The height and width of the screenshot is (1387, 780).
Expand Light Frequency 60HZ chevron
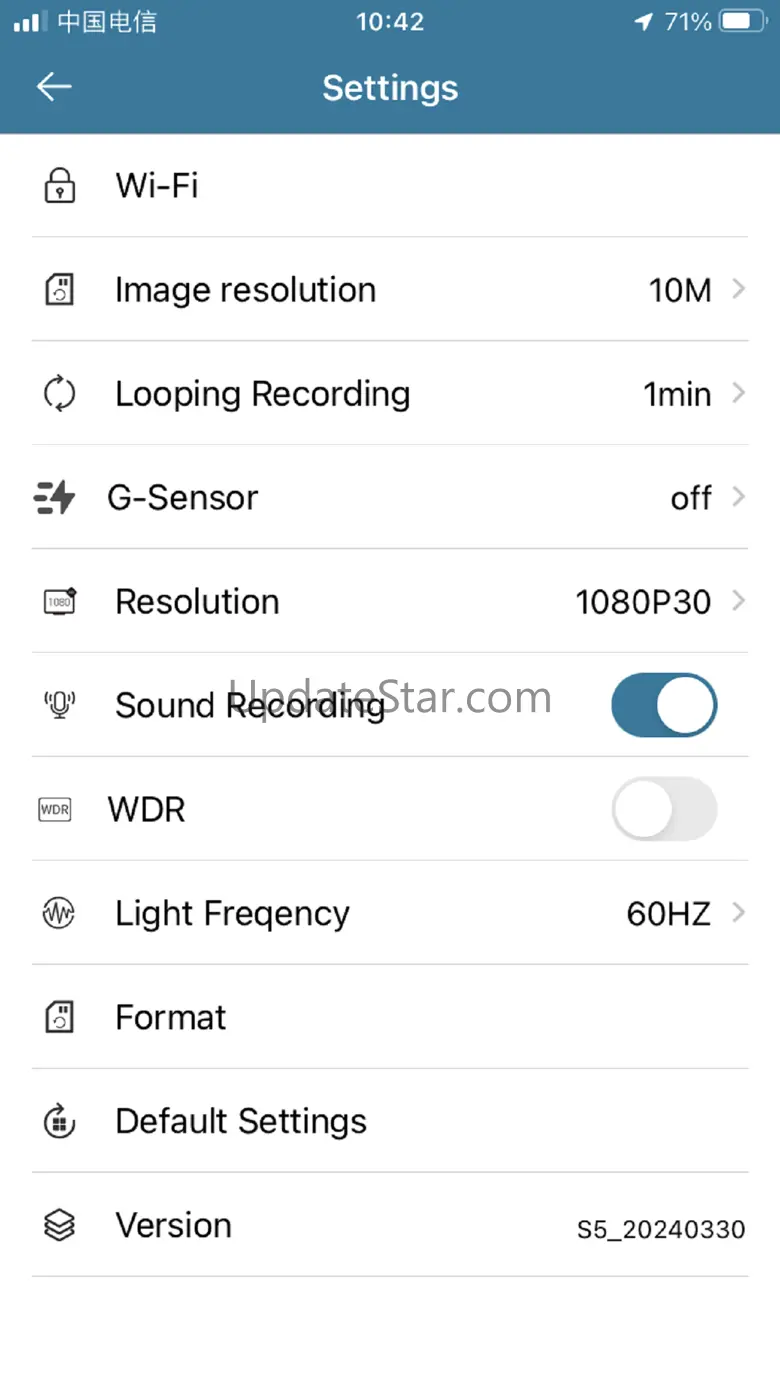pos(738,913)
